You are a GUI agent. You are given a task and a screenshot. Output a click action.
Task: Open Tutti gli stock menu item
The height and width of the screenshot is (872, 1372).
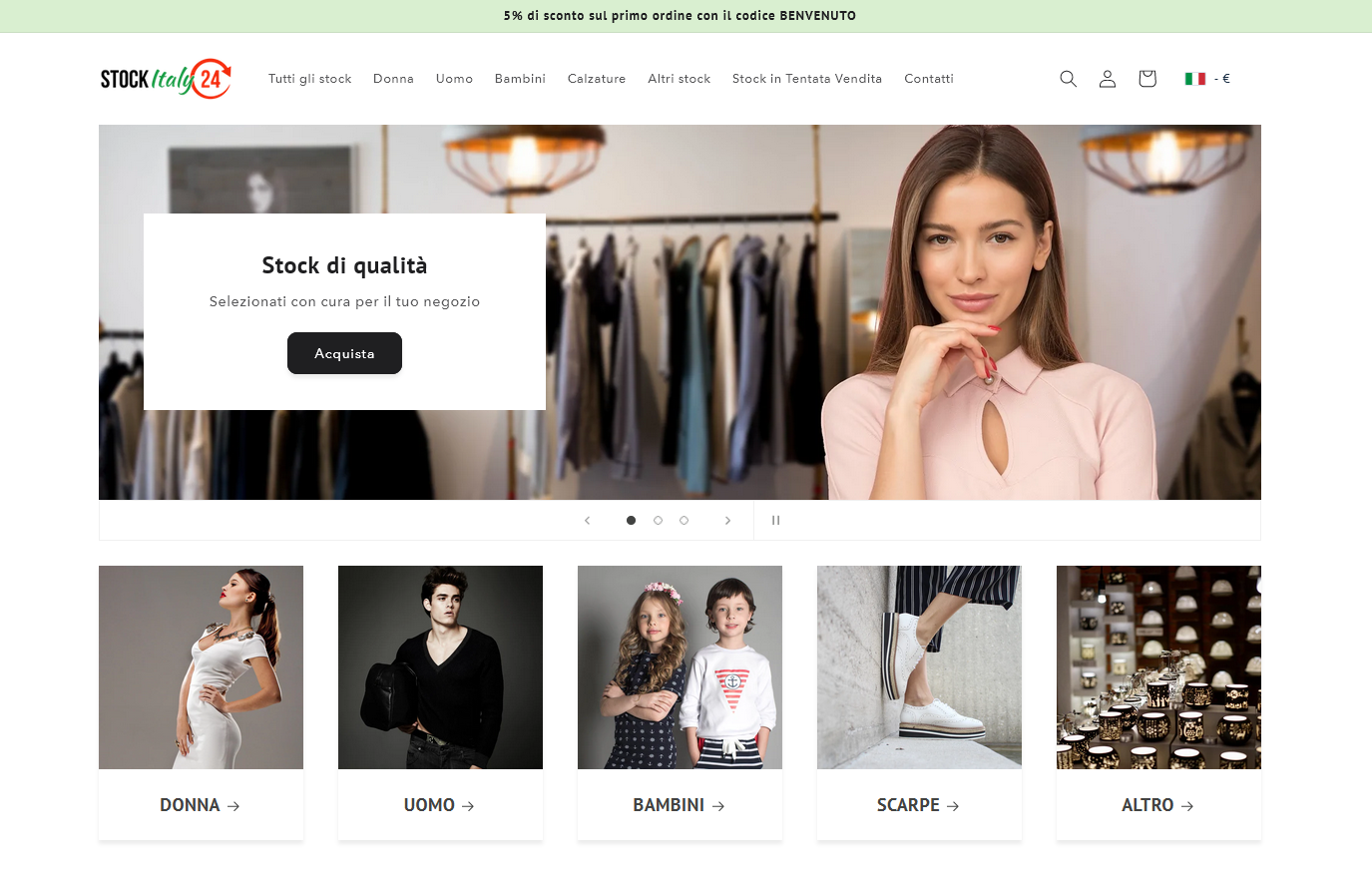309,79
